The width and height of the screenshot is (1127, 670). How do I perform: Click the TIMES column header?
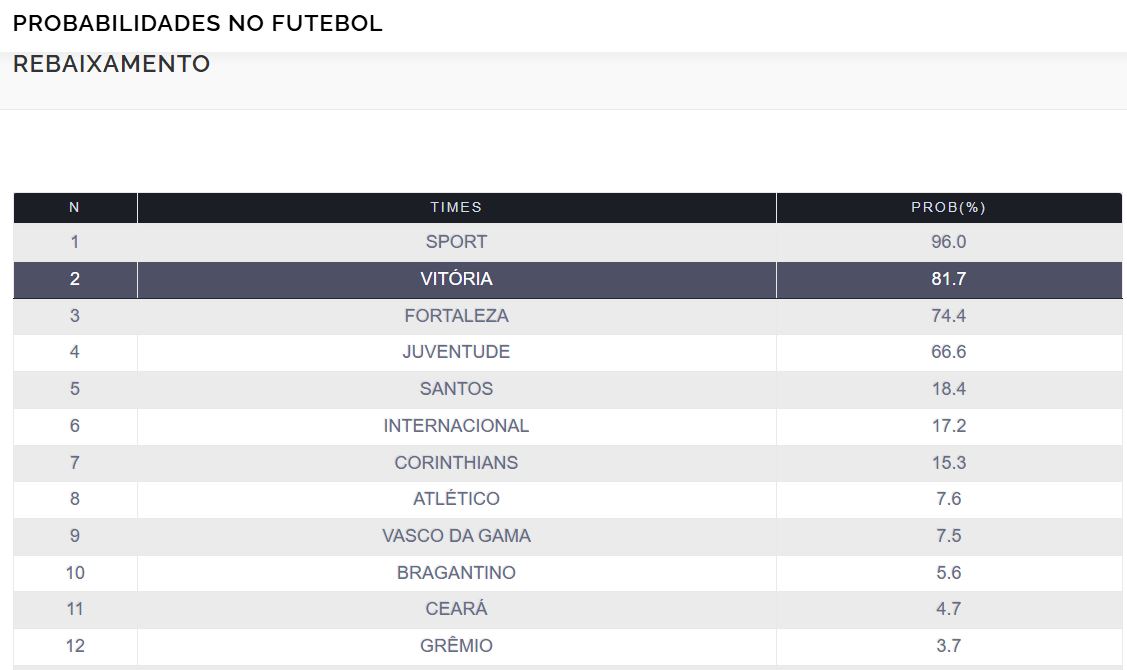pyautogui.click(x=456, y=207)
